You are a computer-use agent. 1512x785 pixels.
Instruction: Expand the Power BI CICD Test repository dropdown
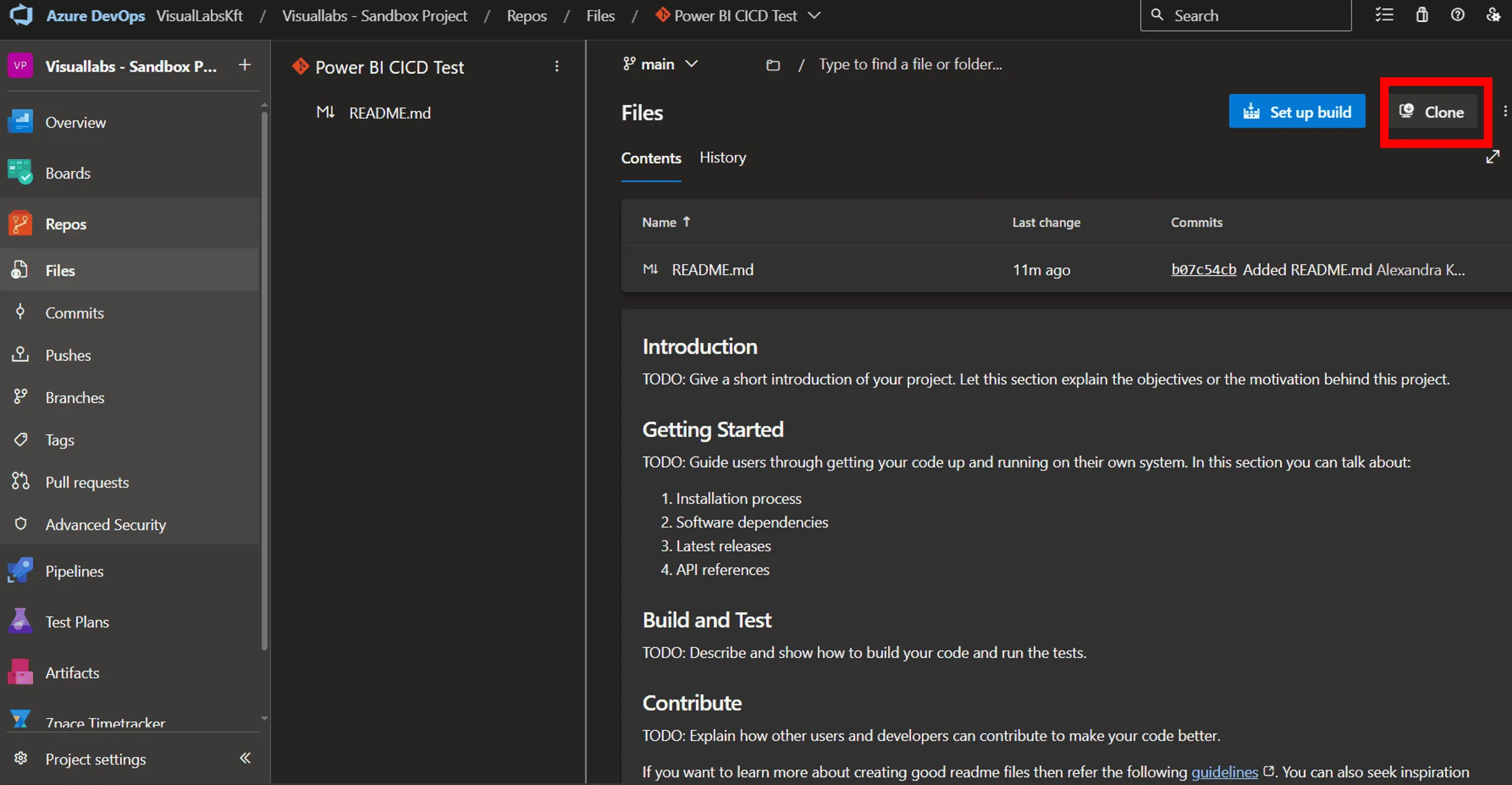point(814,15)
